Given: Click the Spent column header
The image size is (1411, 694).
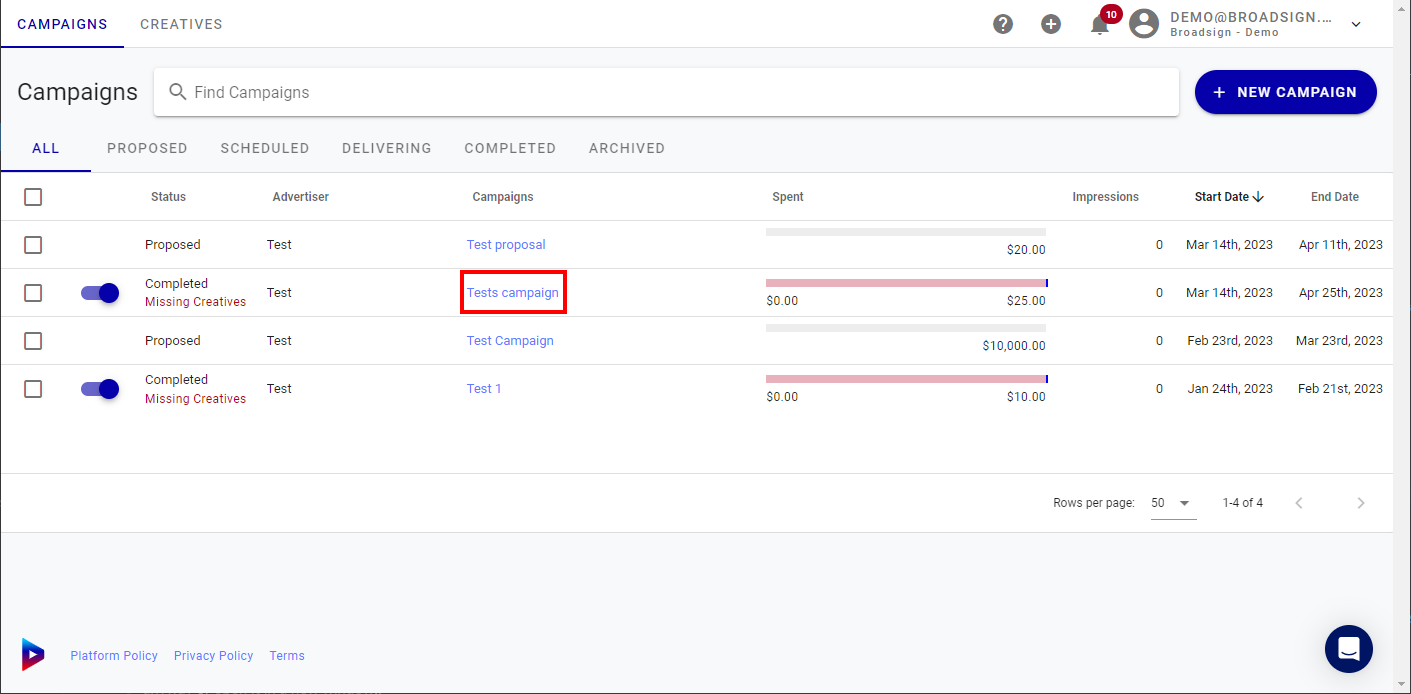Looking at the screenshot, I should pos(788,197).
